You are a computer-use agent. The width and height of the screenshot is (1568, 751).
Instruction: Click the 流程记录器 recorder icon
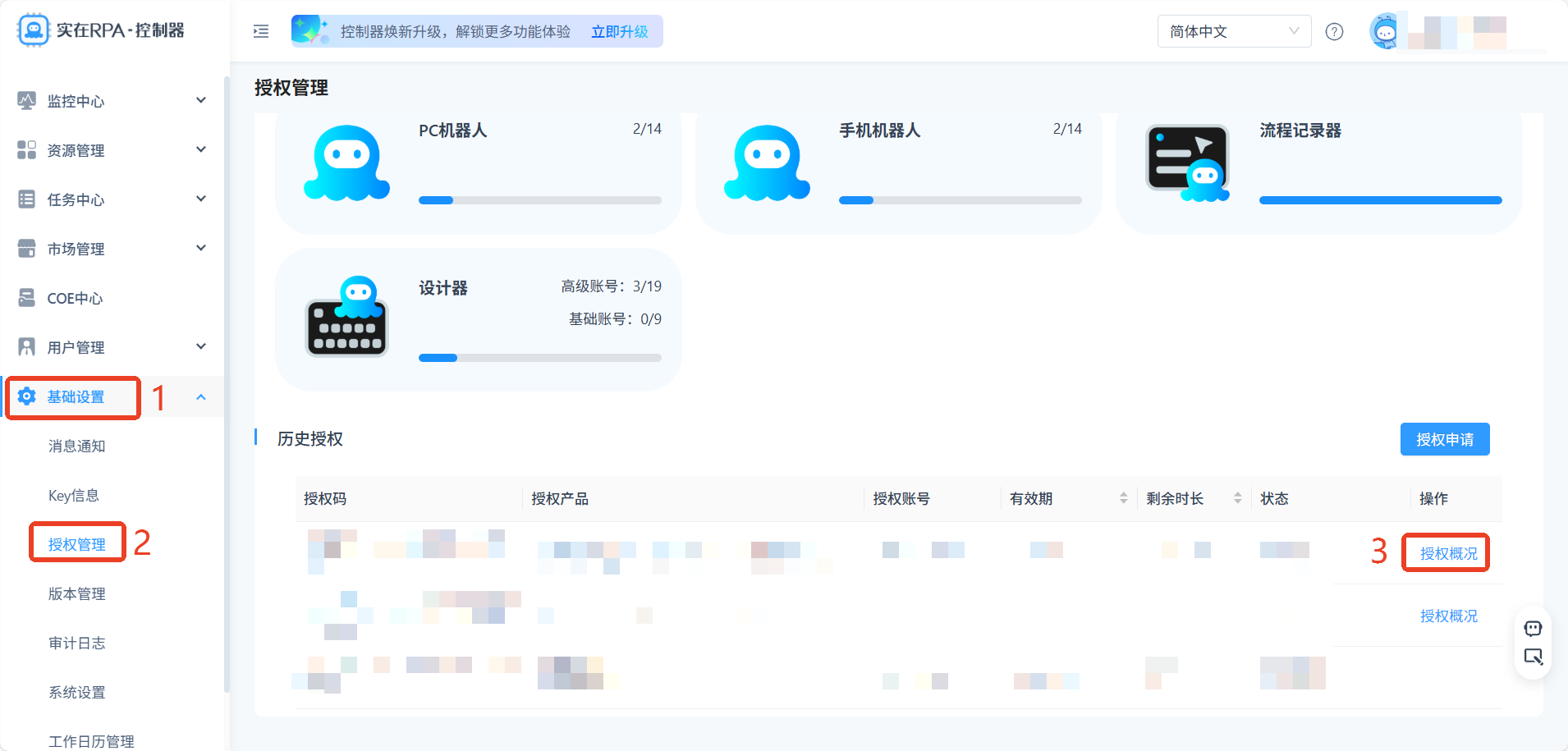pos(1187,163)
